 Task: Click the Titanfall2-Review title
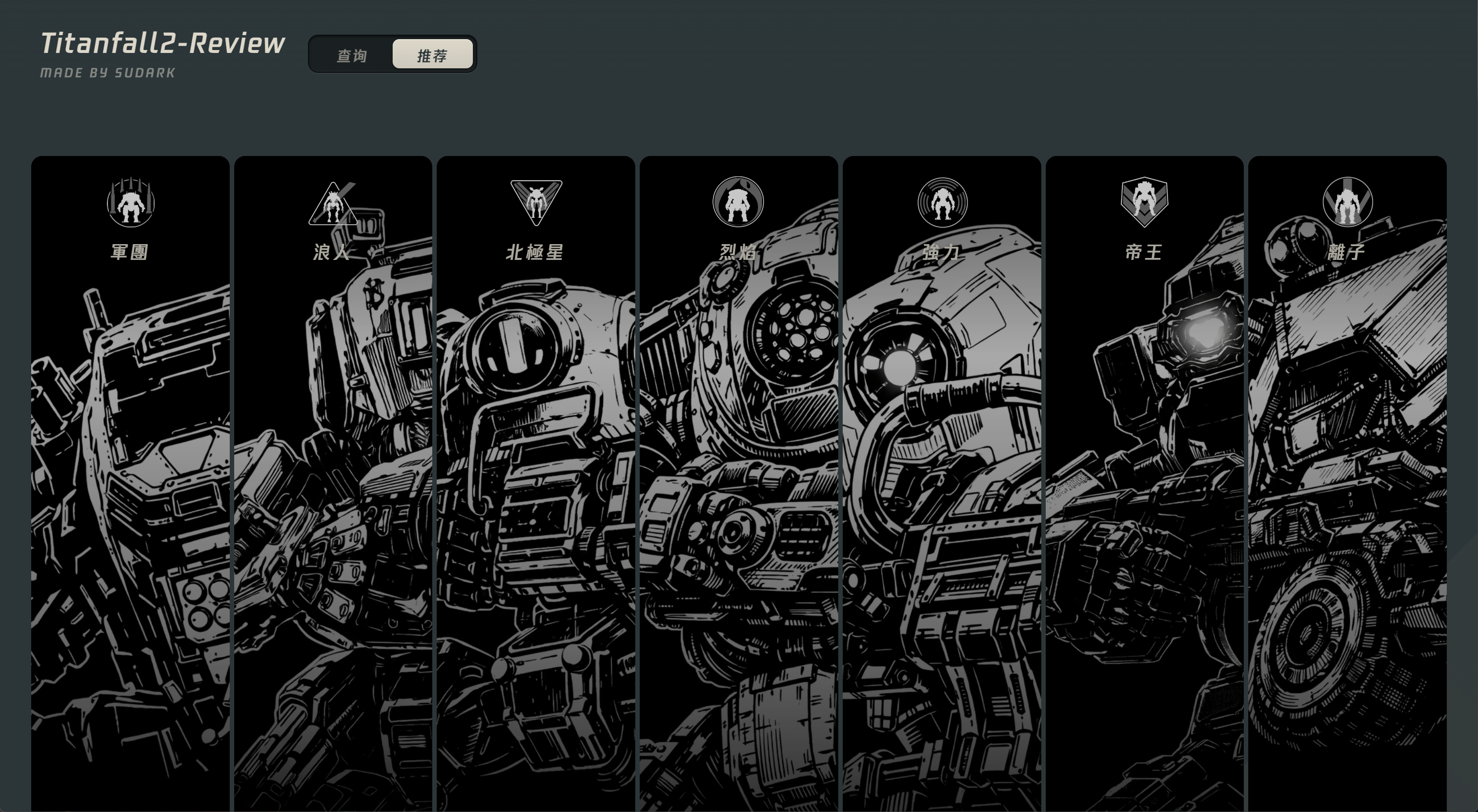point(163,43)
